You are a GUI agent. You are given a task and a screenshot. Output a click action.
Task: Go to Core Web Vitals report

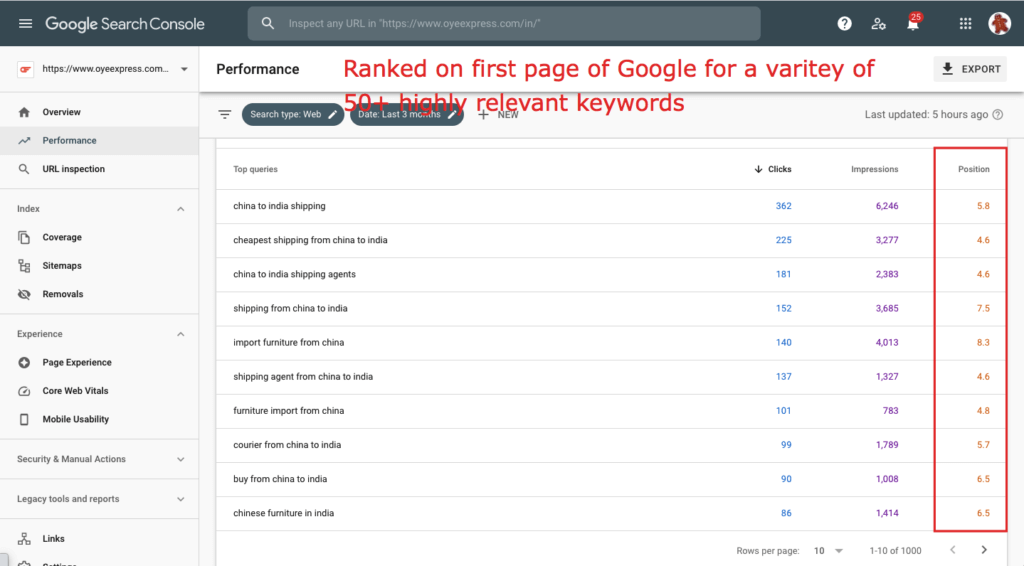pyautogui.click(x=75, y=391)
